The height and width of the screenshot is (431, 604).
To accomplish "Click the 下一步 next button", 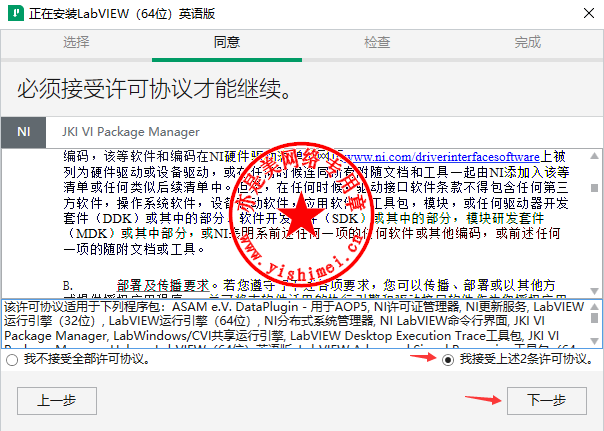I will tap(547, 401).
